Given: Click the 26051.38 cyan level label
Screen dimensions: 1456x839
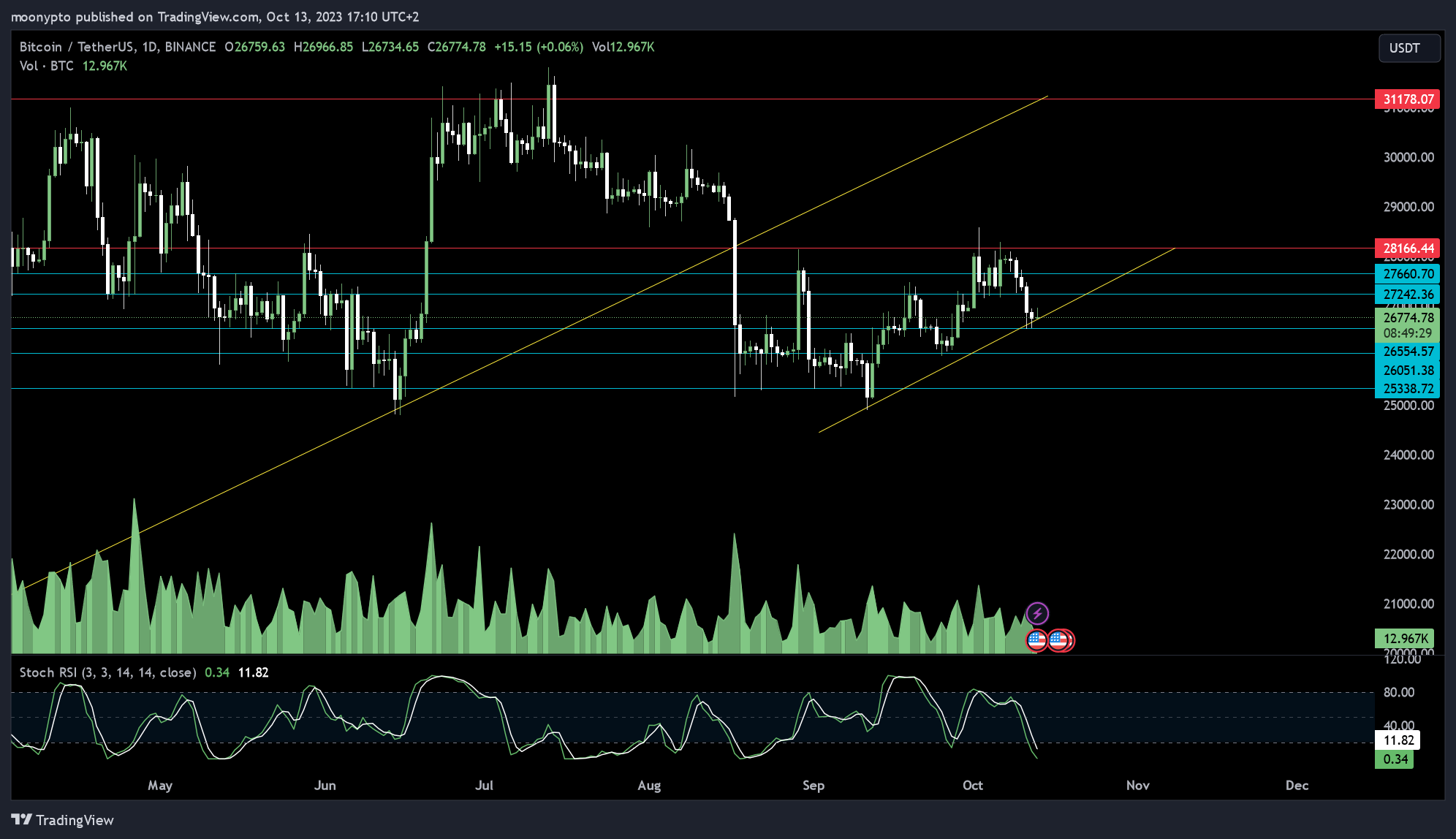Looking at the screenshot, I should point(1408,371).
